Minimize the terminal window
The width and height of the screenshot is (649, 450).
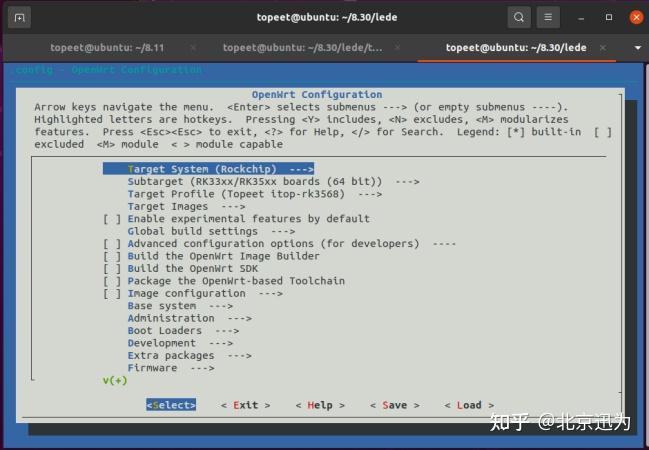pos(581,18)
